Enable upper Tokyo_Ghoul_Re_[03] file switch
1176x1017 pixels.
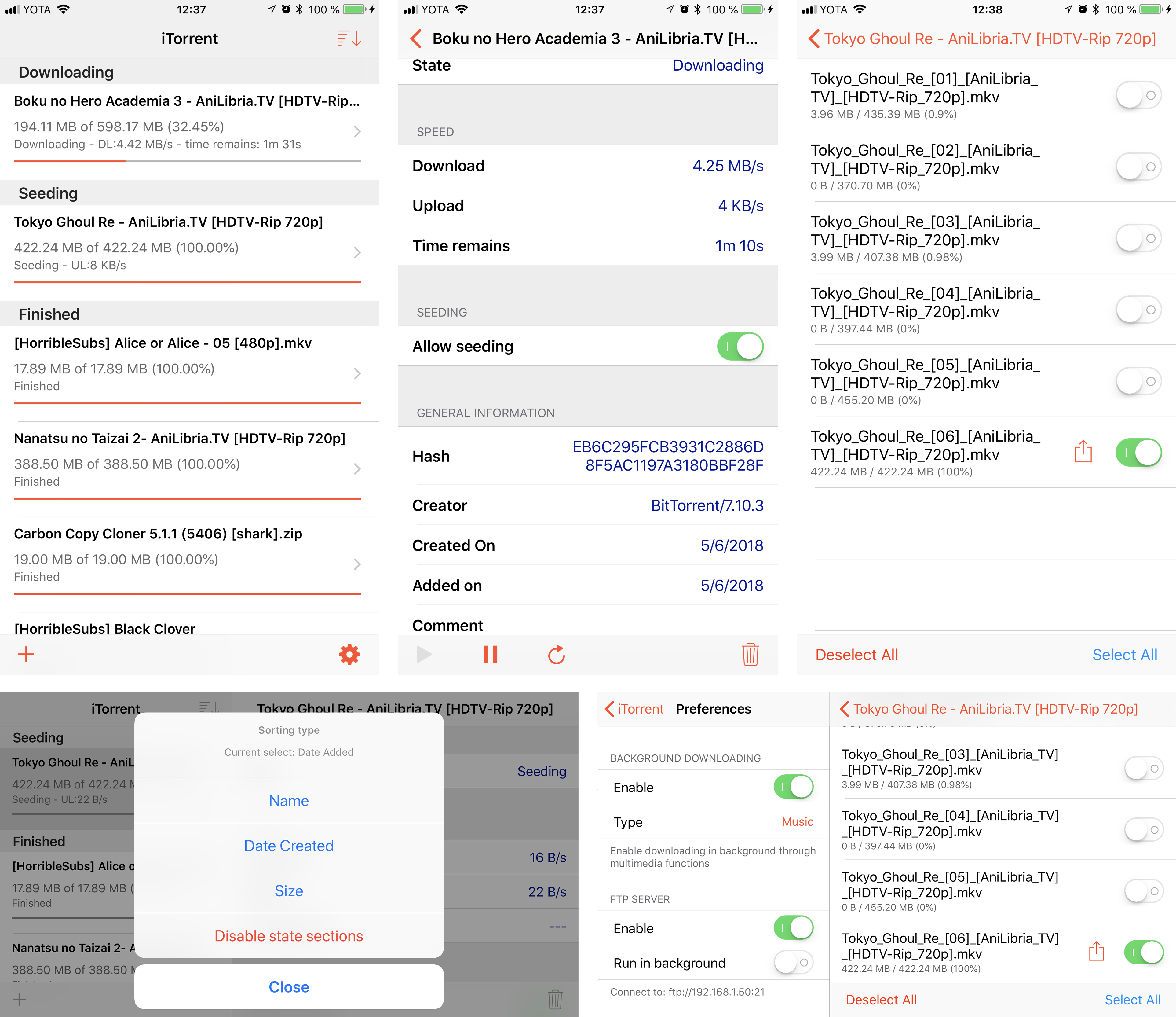(1138, 238)
